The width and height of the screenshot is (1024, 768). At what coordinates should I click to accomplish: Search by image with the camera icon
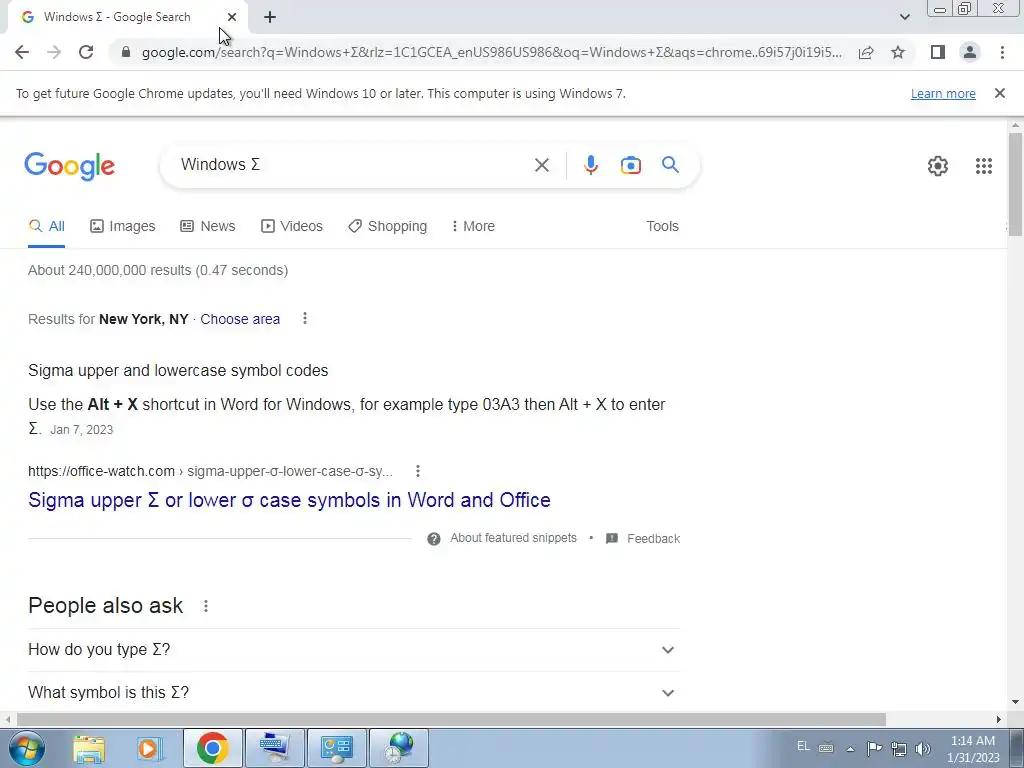click(631, 165)
